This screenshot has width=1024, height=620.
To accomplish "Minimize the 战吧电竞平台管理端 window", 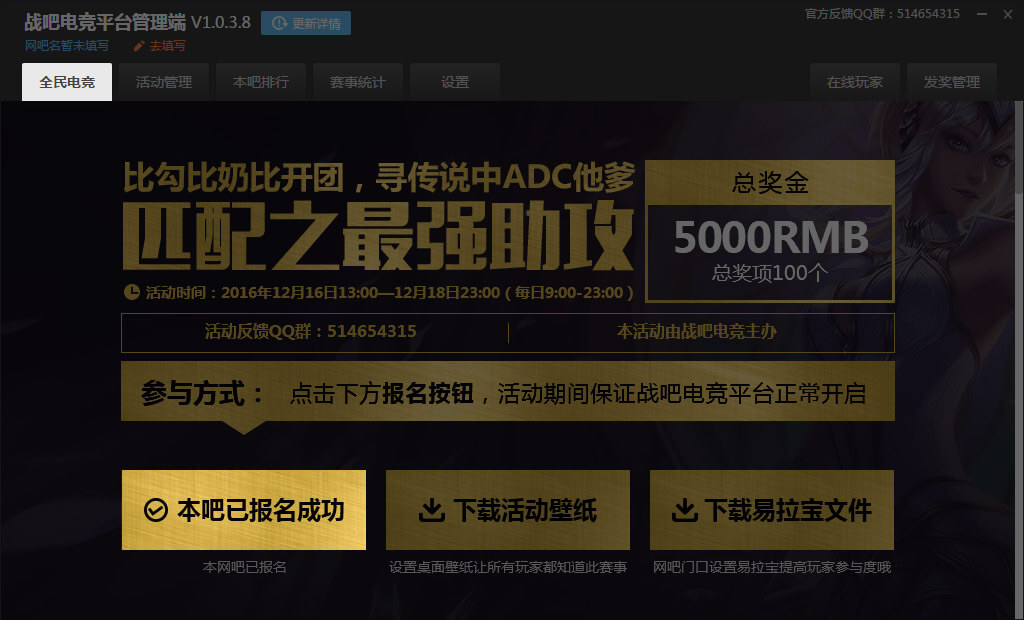I will [x=982, y=14].
